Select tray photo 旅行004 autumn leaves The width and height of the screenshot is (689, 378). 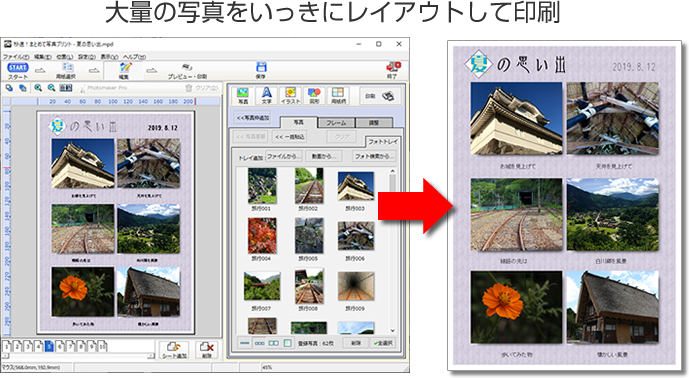(262, 236)
